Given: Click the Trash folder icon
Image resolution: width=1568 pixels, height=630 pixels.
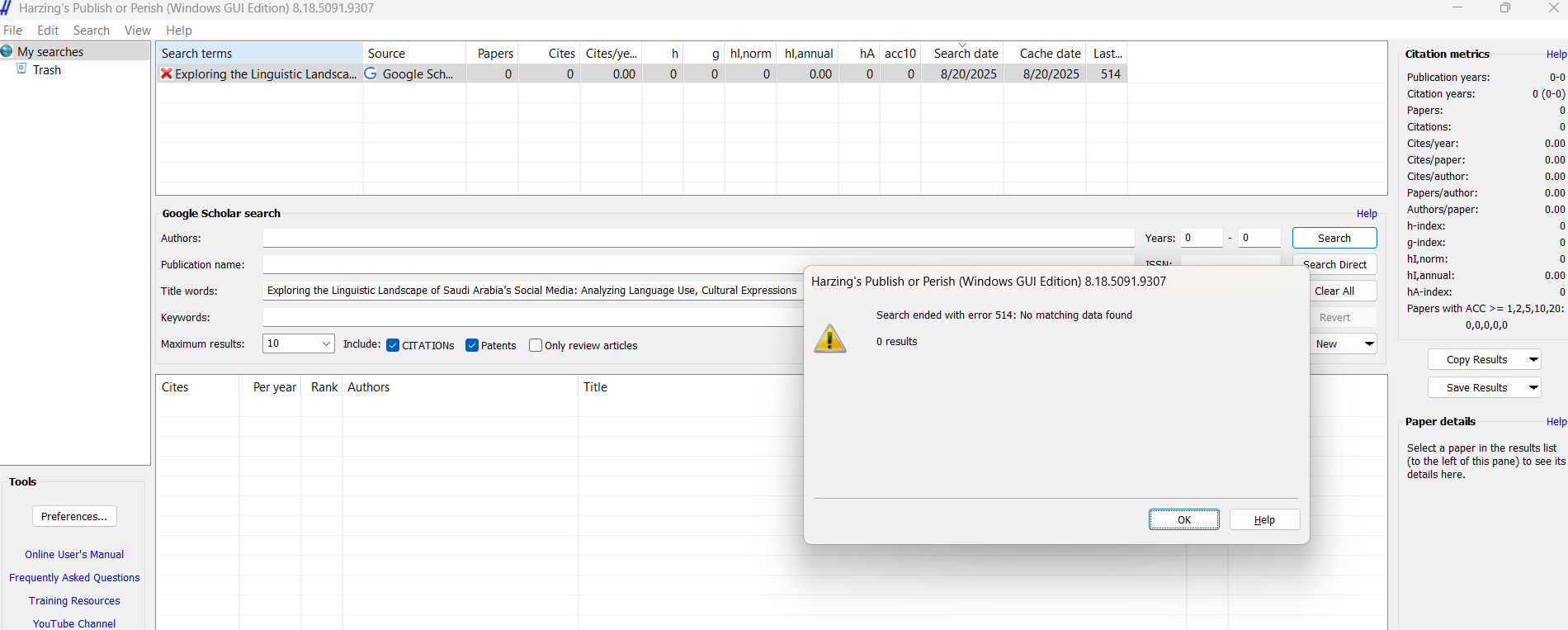Looking at the screenshot, I should pyautogui.click(x=22, y=69).
